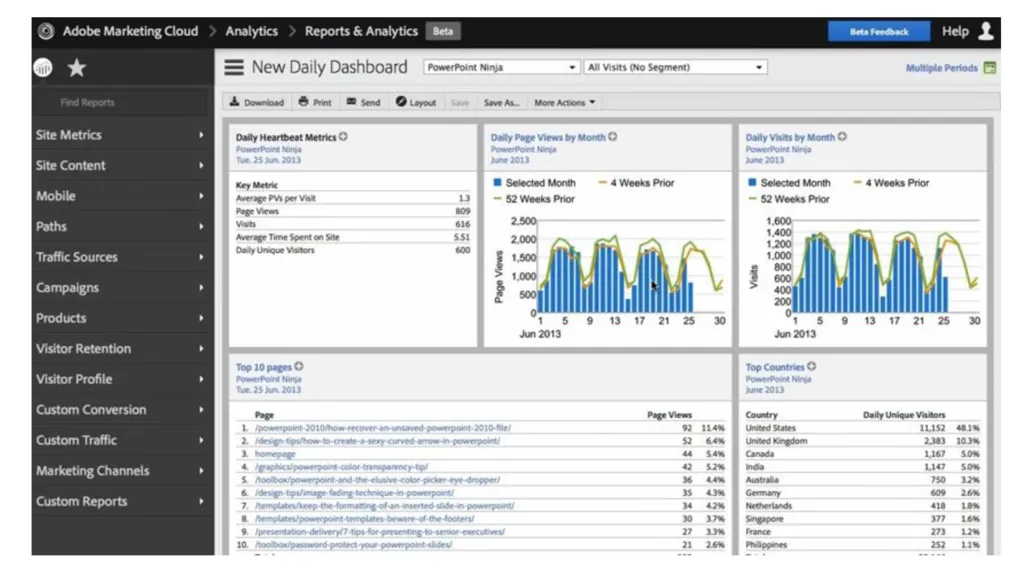
Task: Open the Top 10 pages report title
Action: [x=264, y=367]
